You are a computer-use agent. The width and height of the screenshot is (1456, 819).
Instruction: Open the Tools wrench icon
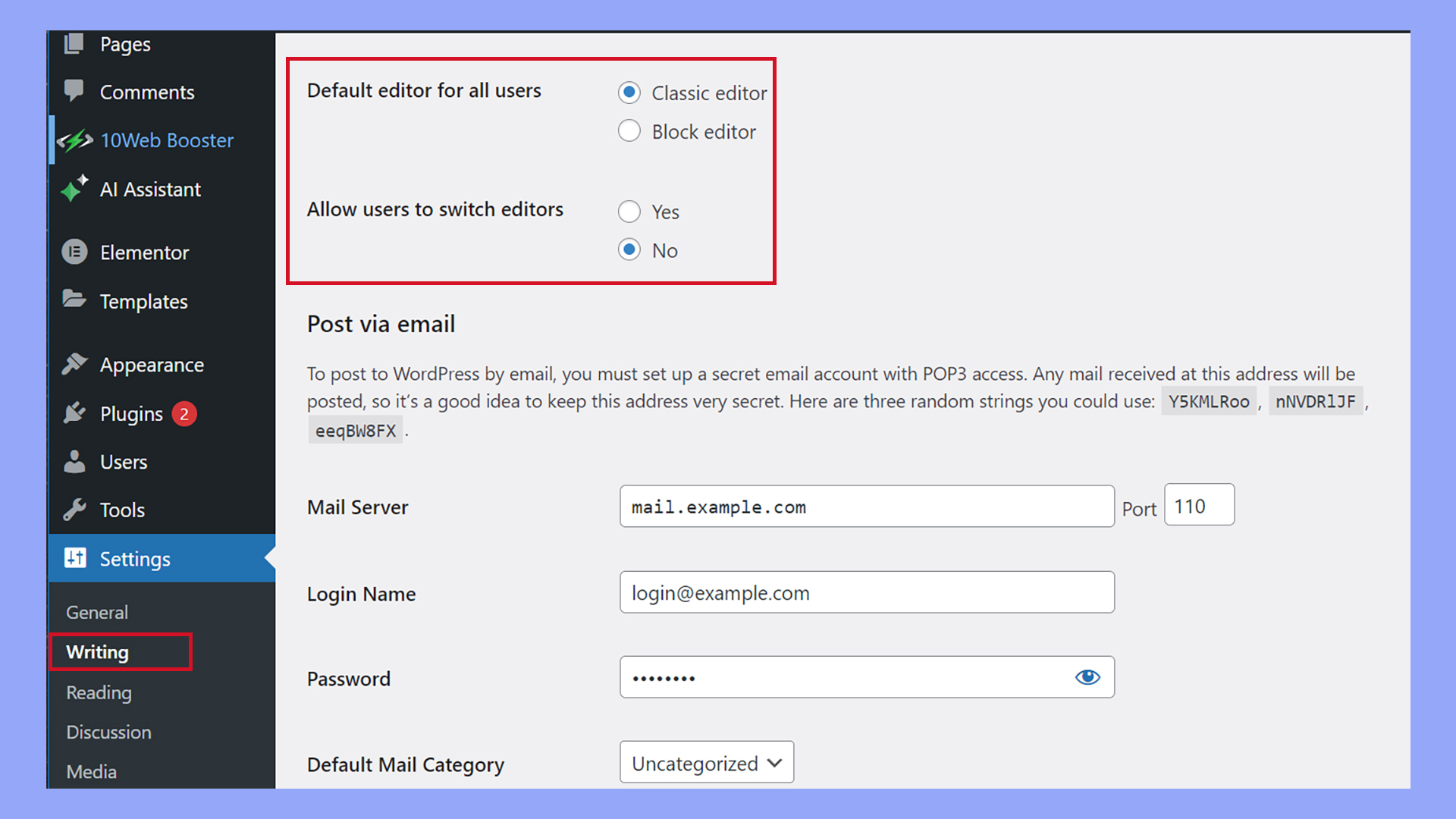click(75, 510)
